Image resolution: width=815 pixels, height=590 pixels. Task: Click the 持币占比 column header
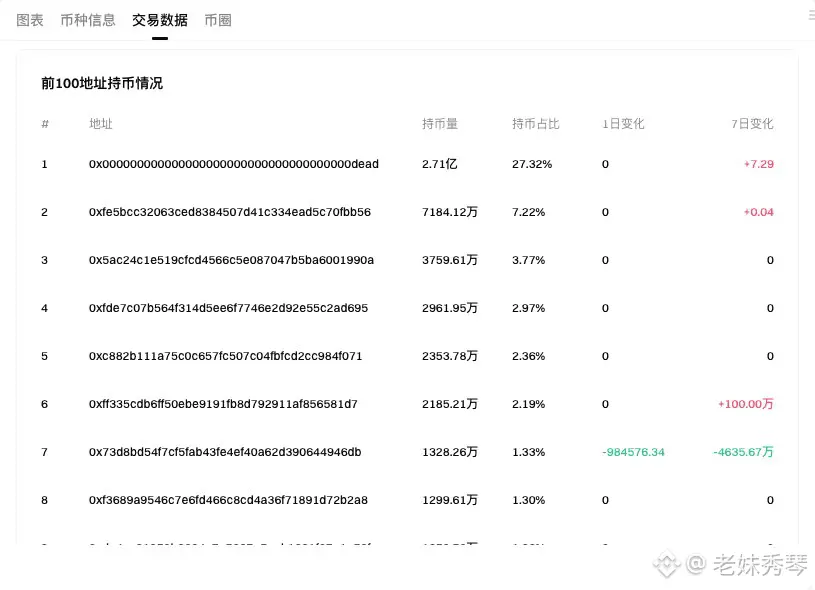coord(535,124)
